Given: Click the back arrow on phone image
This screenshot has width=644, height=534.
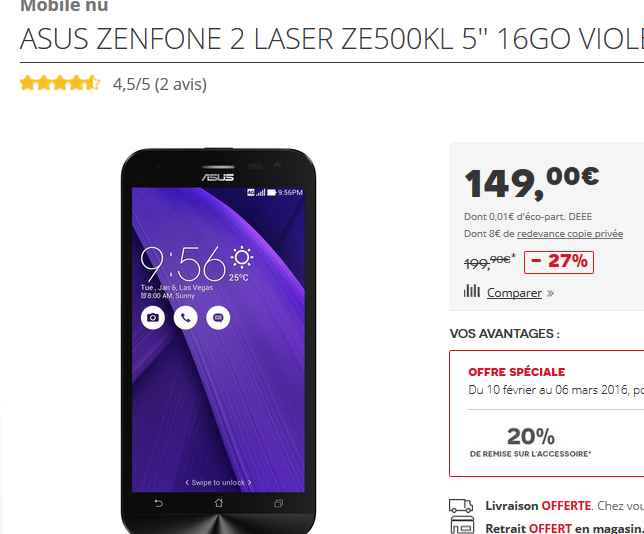Looking at the screenshot, I should (158, 503).
